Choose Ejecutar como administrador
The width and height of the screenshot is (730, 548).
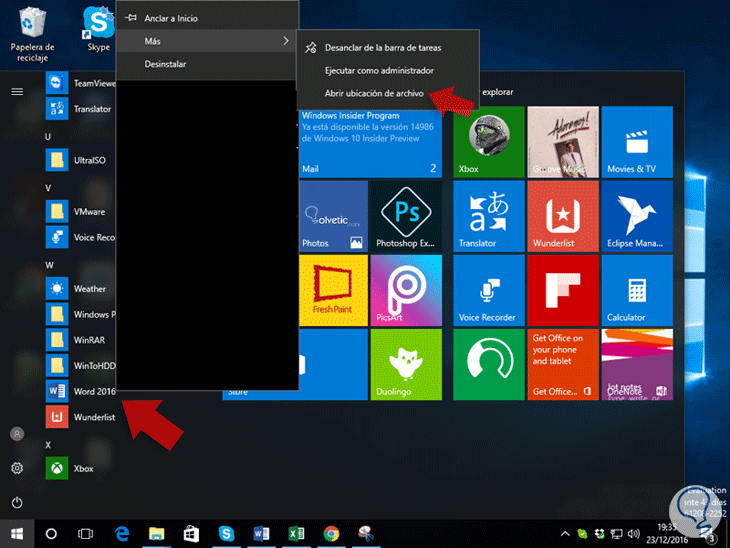click(x=379, y=70)
